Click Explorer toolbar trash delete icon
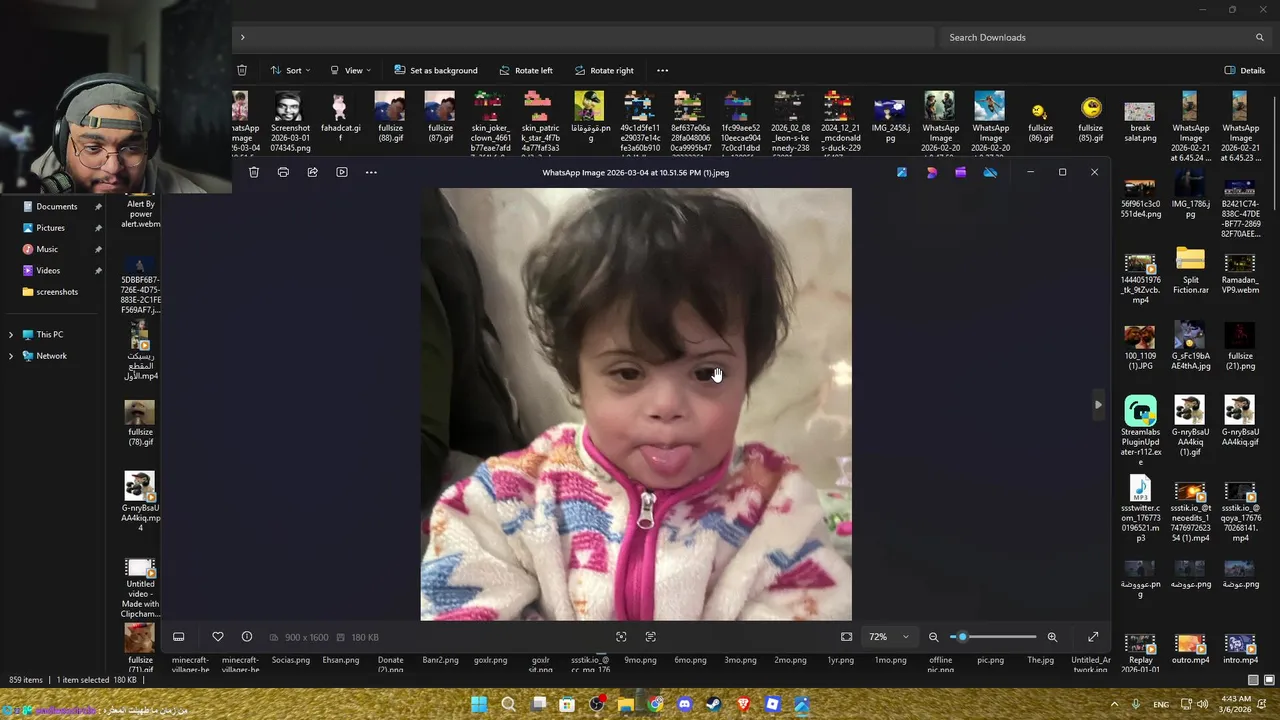The image size is (1280, 720). [242, 70]
